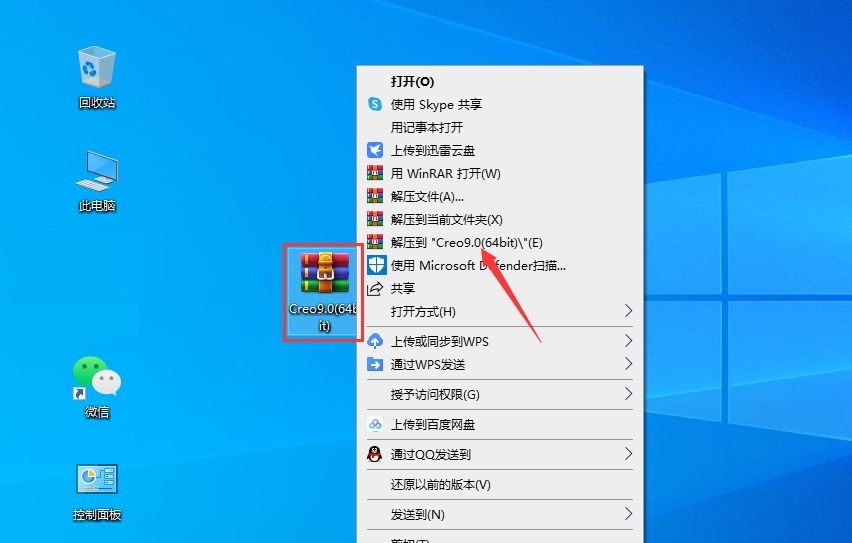Click the WPS cloud upload icon

pyautogui.click(x=375, y=341)
